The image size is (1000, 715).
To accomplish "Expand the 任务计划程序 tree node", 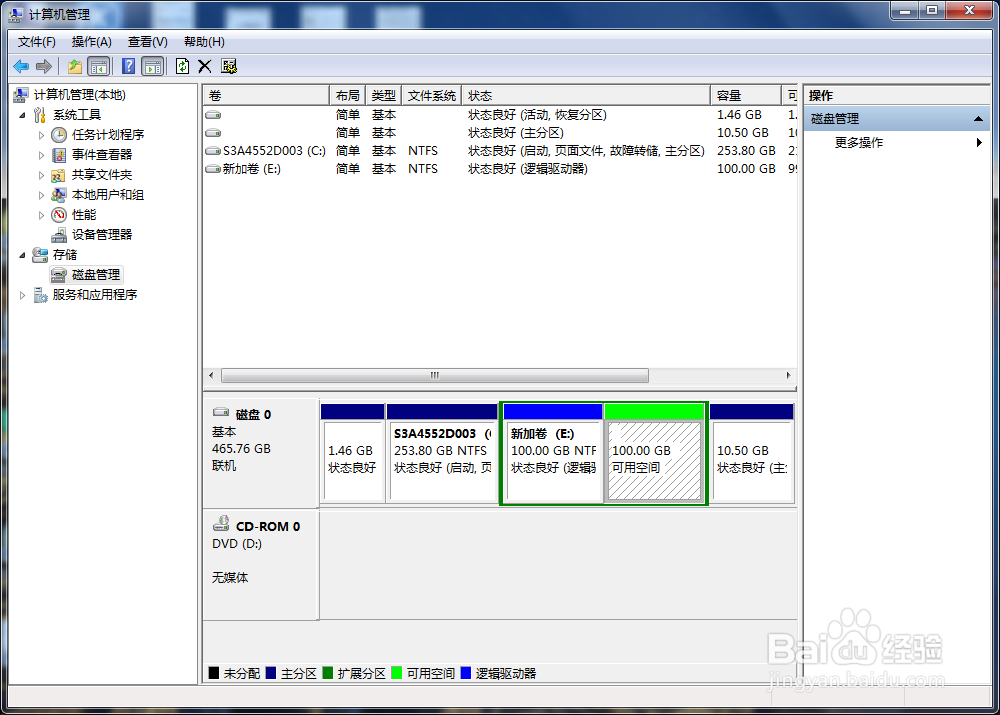I will pos(41,135).
